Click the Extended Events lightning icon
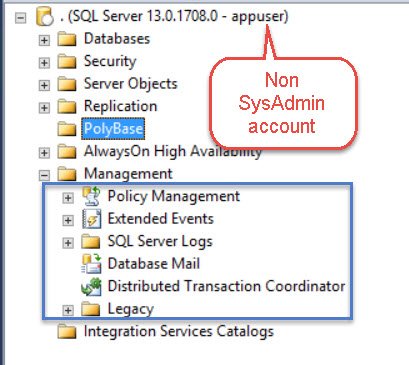The height and width of the screenshot is (365, 409). pos(91,219)
